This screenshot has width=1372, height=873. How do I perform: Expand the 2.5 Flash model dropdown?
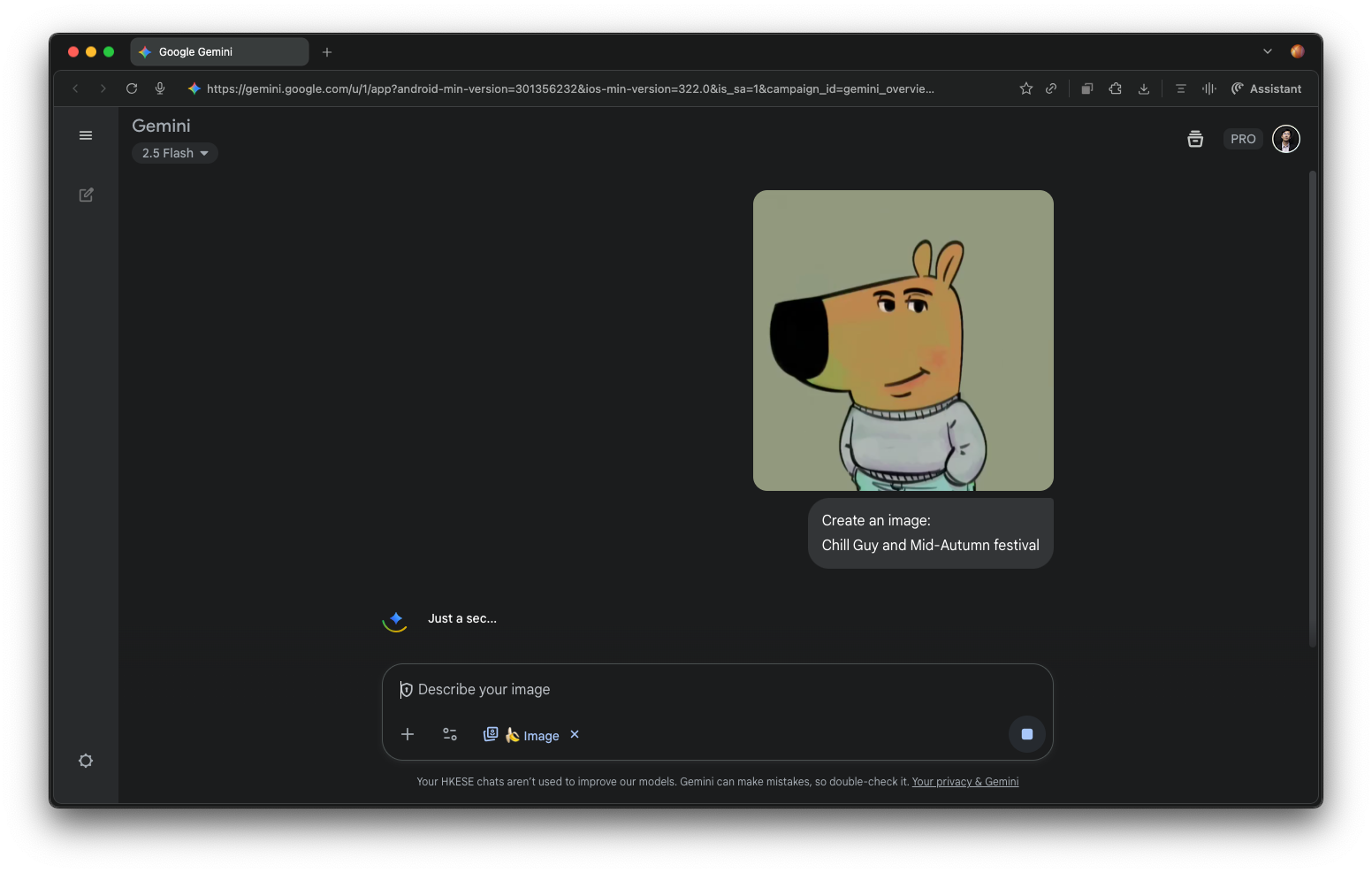175,153
